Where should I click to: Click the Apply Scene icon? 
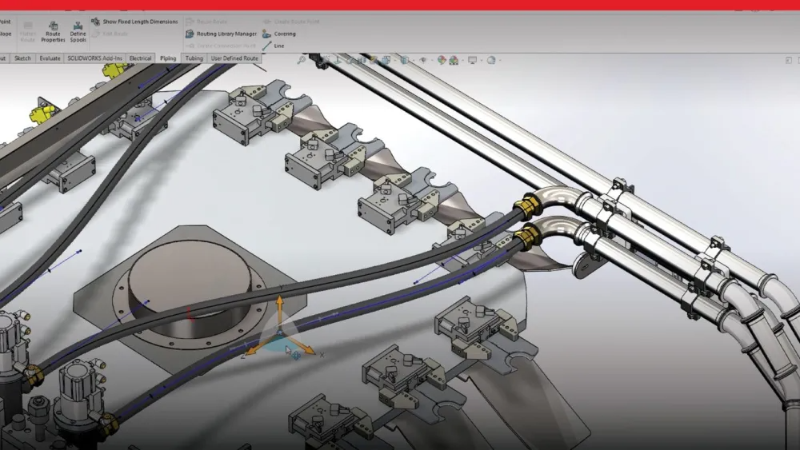[454, 60]
